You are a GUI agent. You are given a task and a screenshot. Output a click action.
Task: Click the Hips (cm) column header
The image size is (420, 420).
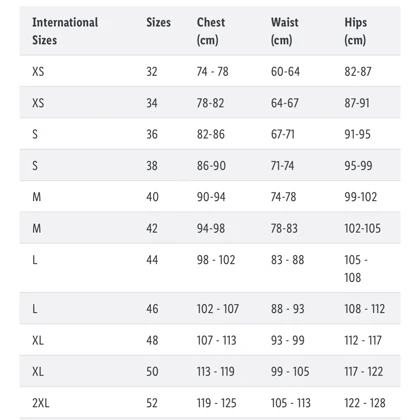tap(355, 31)
